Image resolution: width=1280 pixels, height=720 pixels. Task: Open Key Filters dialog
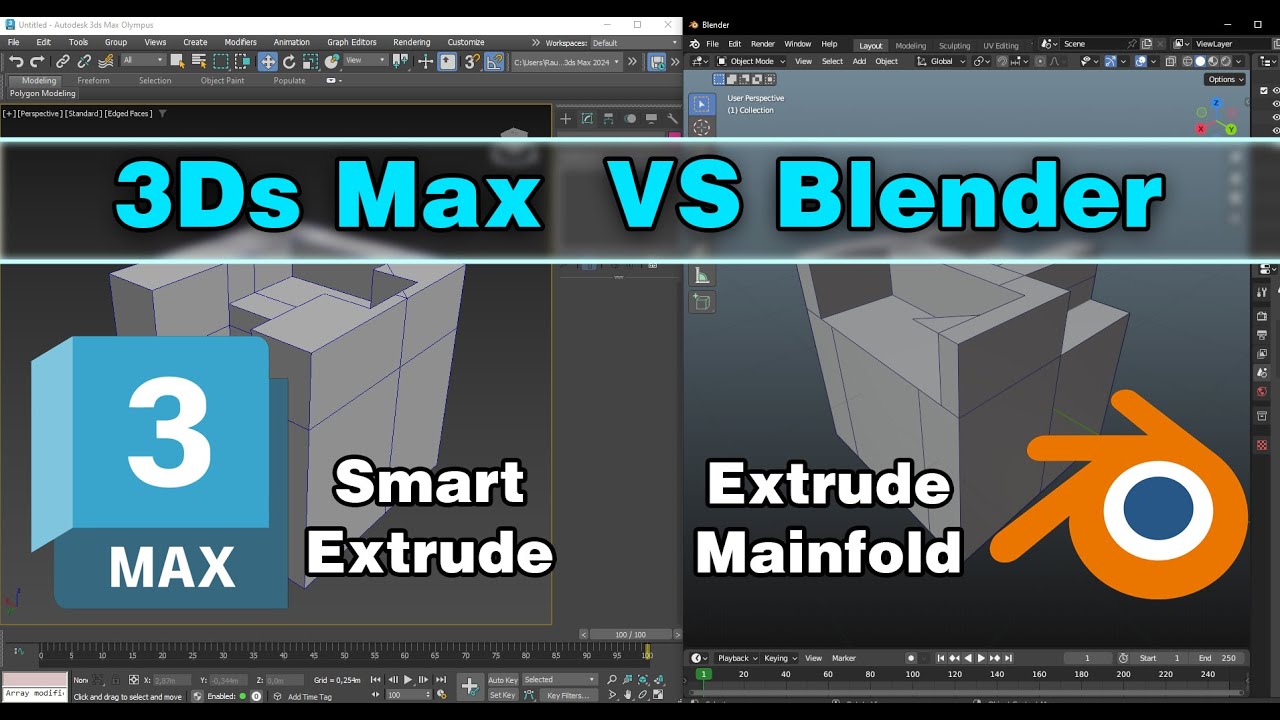[568, 695]
